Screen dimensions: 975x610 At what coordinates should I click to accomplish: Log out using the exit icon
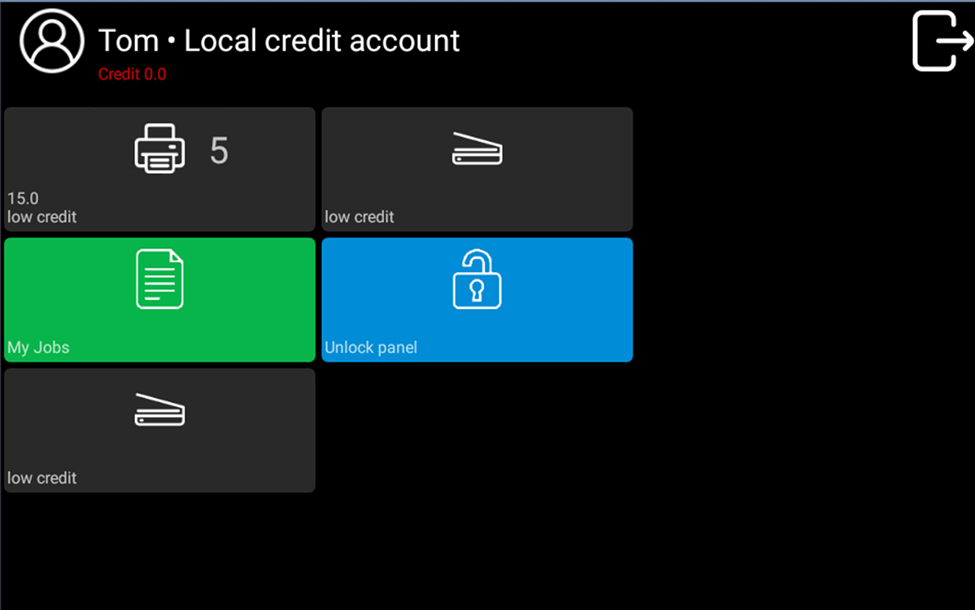[x=942, y=41]
